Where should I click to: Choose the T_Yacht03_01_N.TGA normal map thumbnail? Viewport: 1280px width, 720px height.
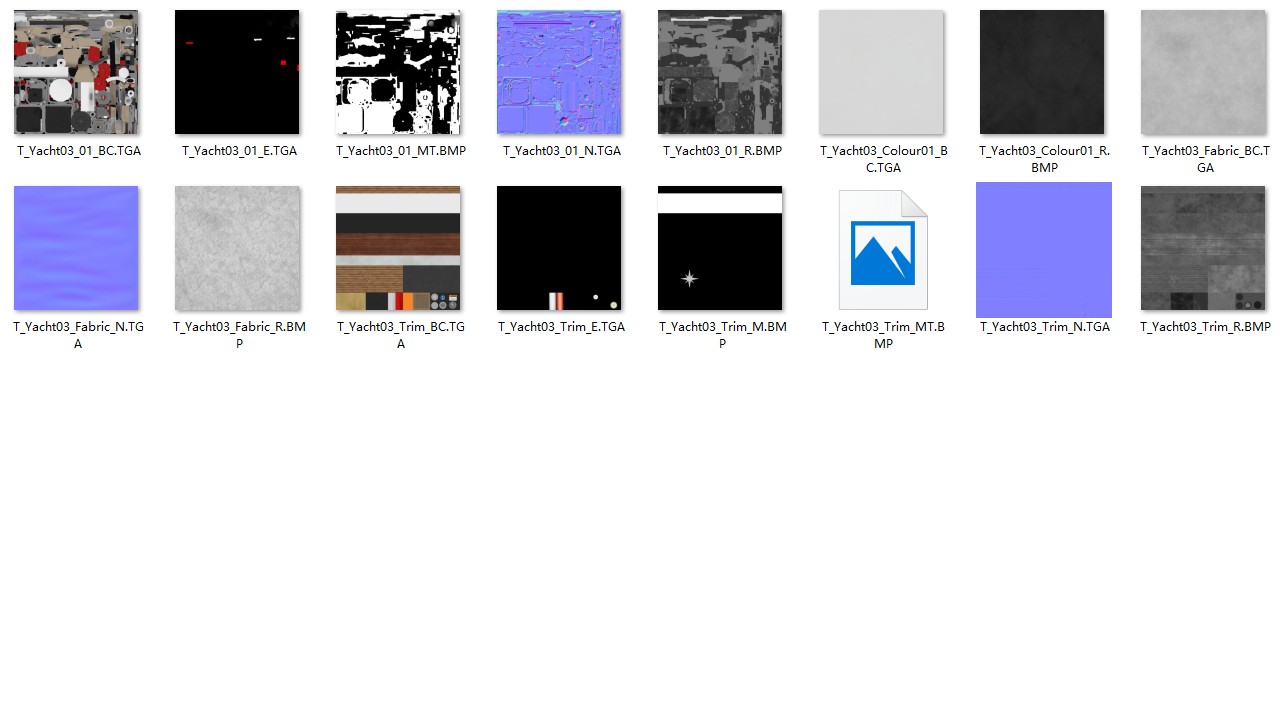[559, 72]
